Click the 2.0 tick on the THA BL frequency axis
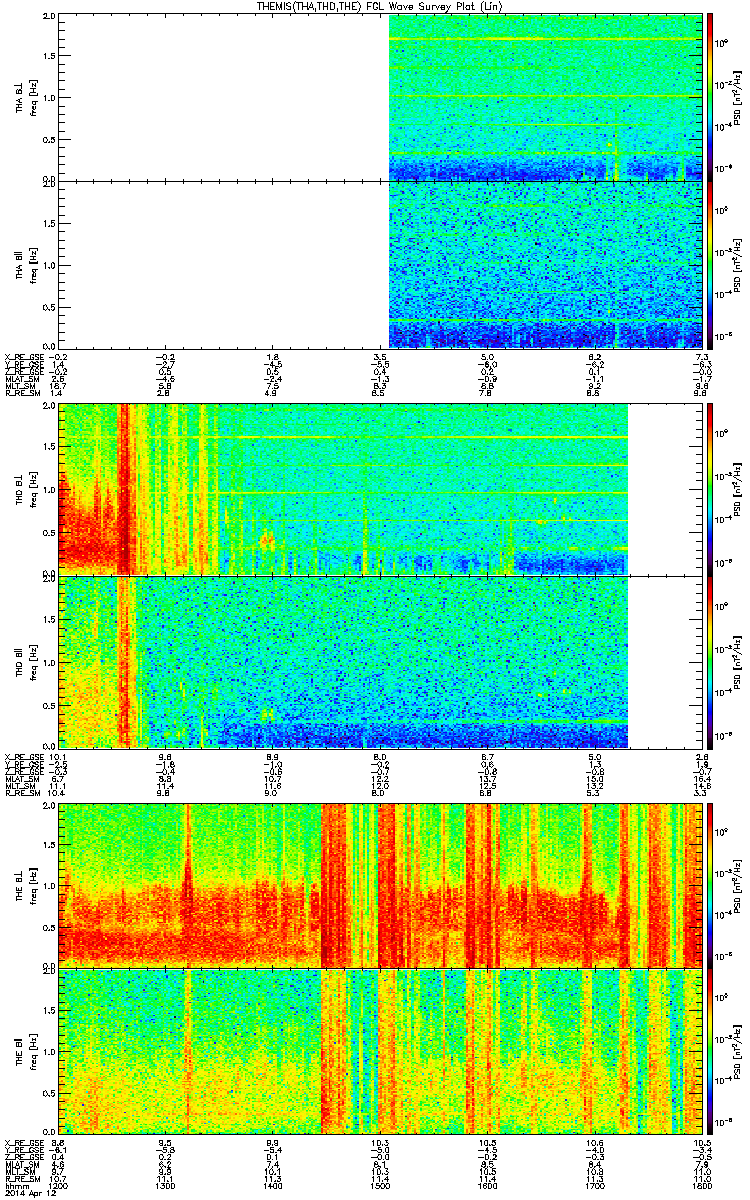Viewport: 750px width, 1200px height. pyautogui.click(x=51, y=18)
